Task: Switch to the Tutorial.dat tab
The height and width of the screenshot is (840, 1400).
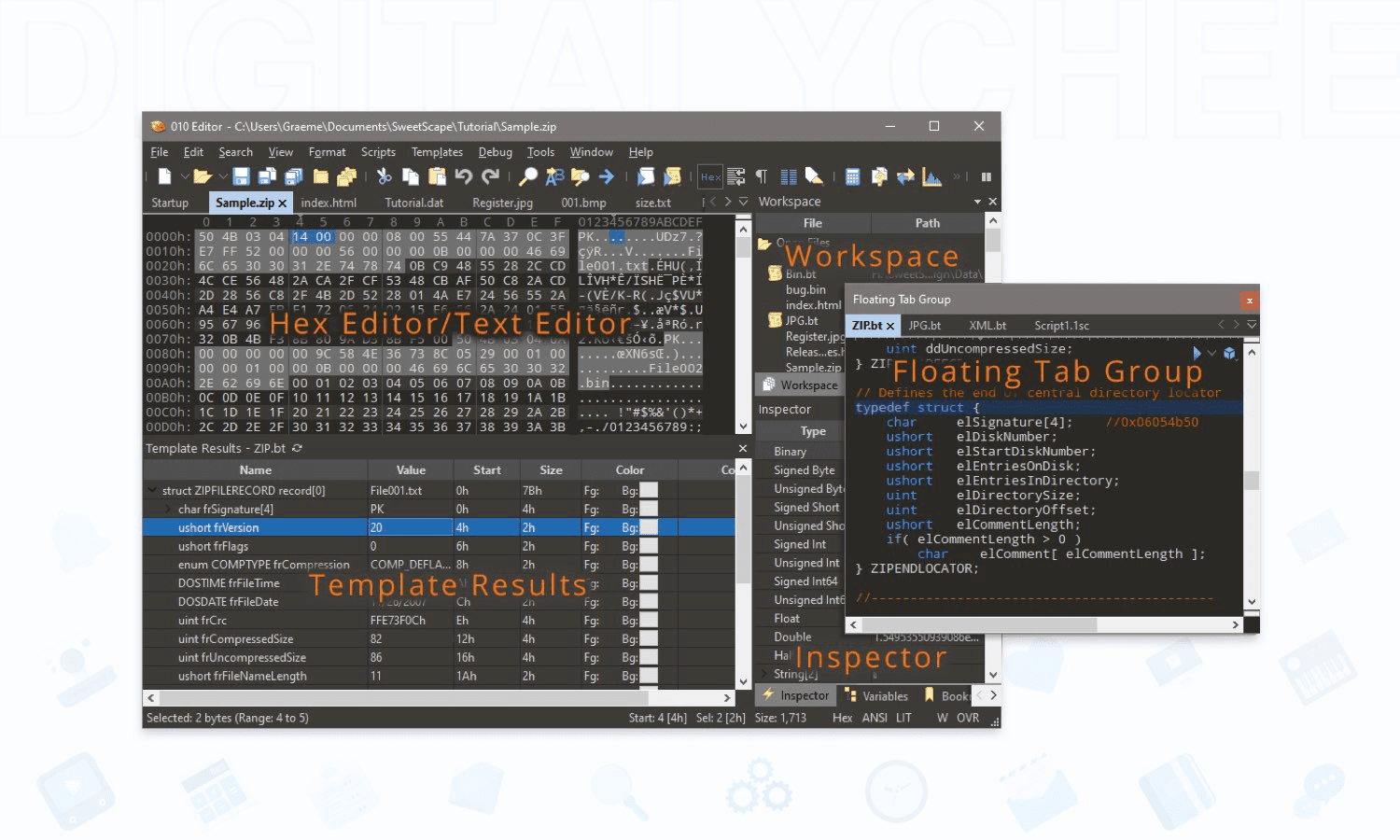Action: (413, 203)
